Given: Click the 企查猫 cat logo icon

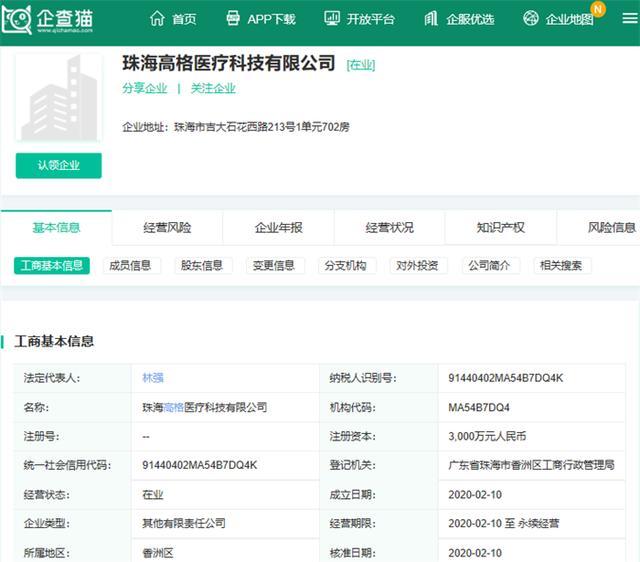Looking at the screenshot, I should coord(17,19).
